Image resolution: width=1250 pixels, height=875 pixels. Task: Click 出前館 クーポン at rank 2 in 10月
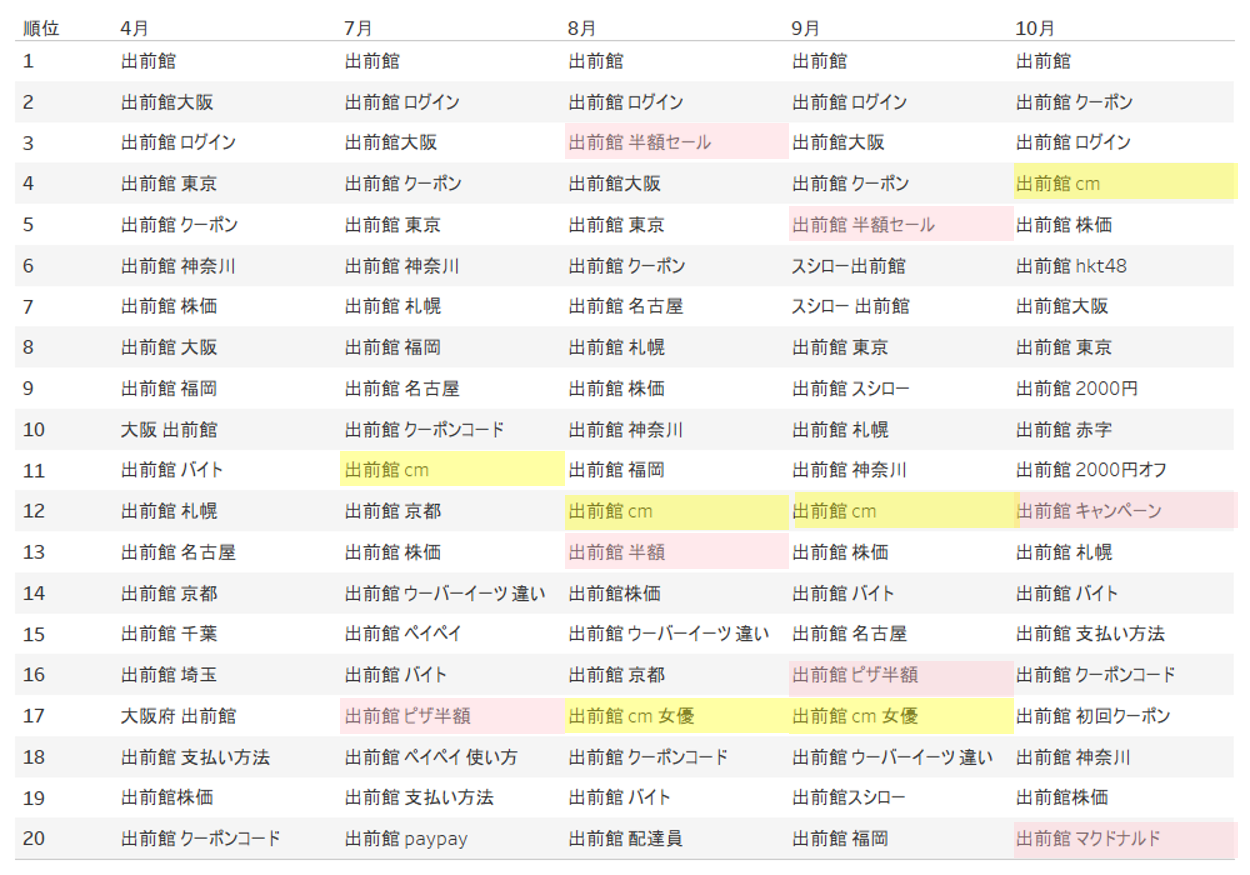[1075, 102]
